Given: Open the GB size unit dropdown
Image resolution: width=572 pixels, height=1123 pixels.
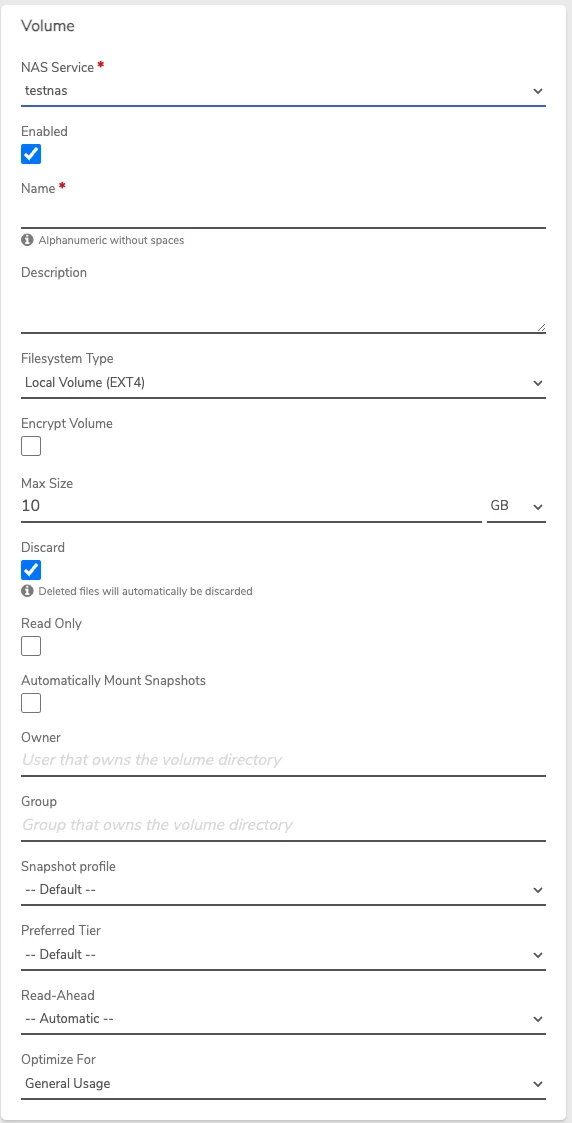Looking at the screenshot, I should coord(516,506).
